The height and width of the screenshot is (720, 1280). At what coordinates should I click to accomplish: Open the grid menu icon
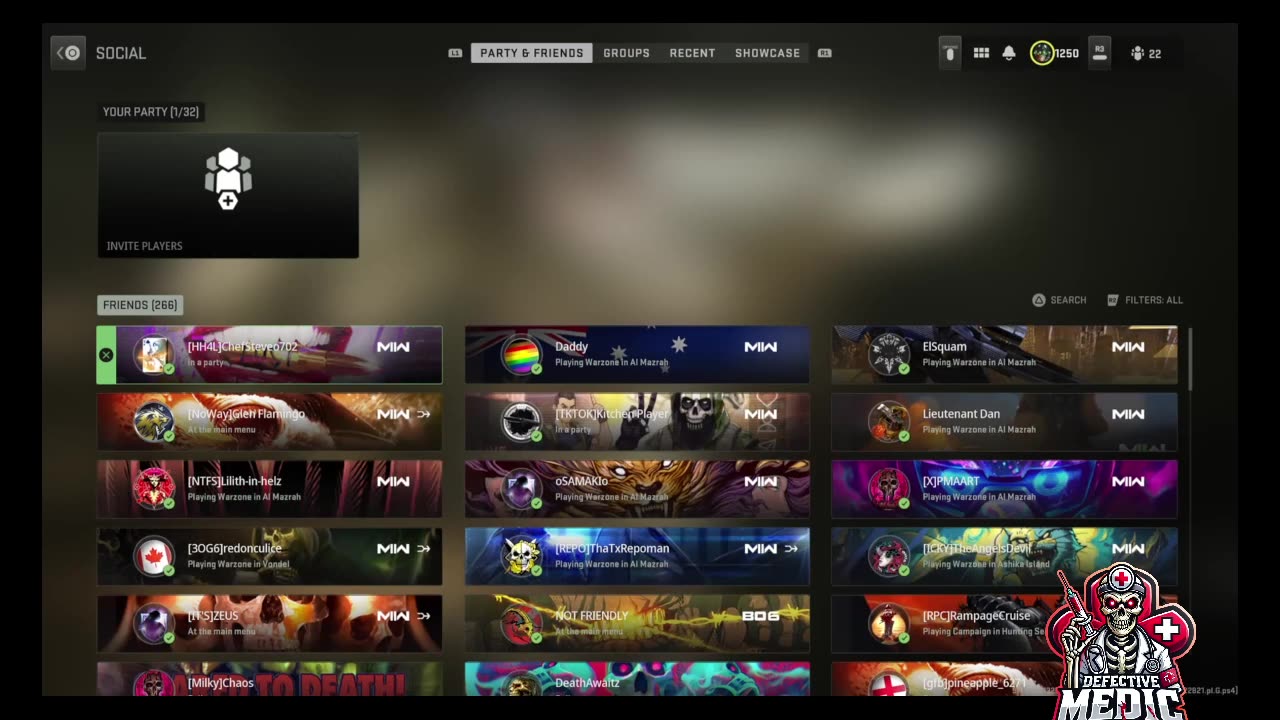(981, 54)
